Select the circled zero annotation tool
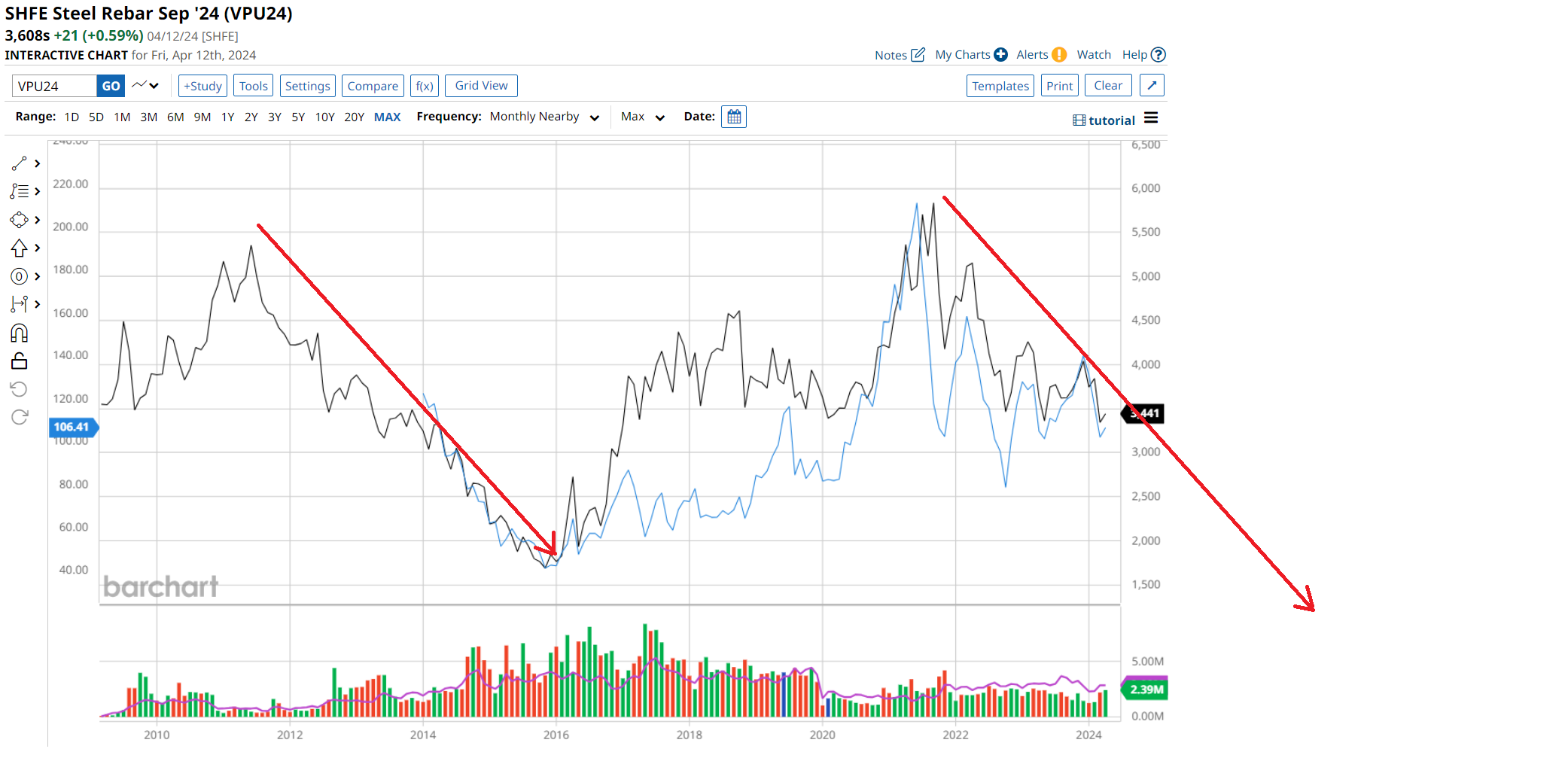The width and height of the screenshot is (1568, 758). [20, 276]
